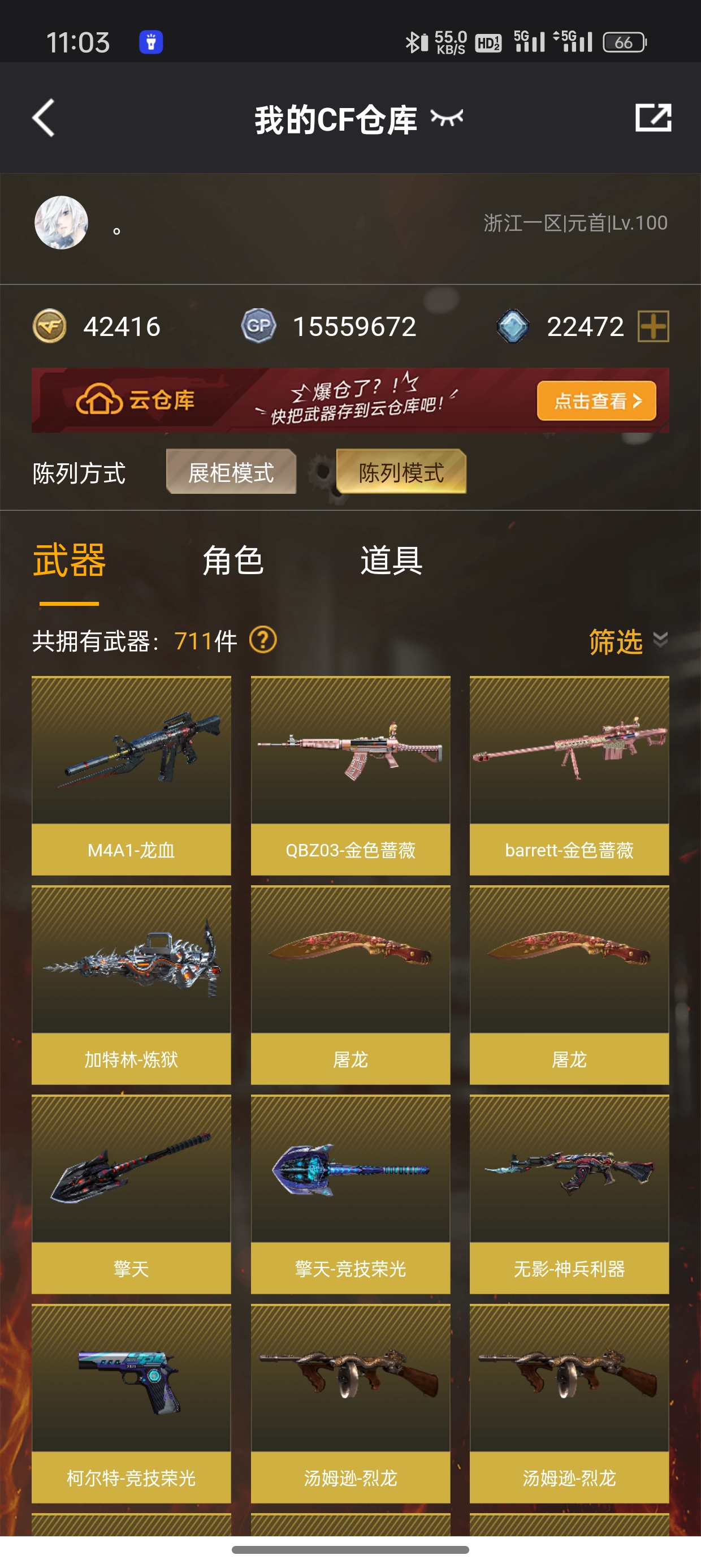Open the share/export icon

click(653, 118)
